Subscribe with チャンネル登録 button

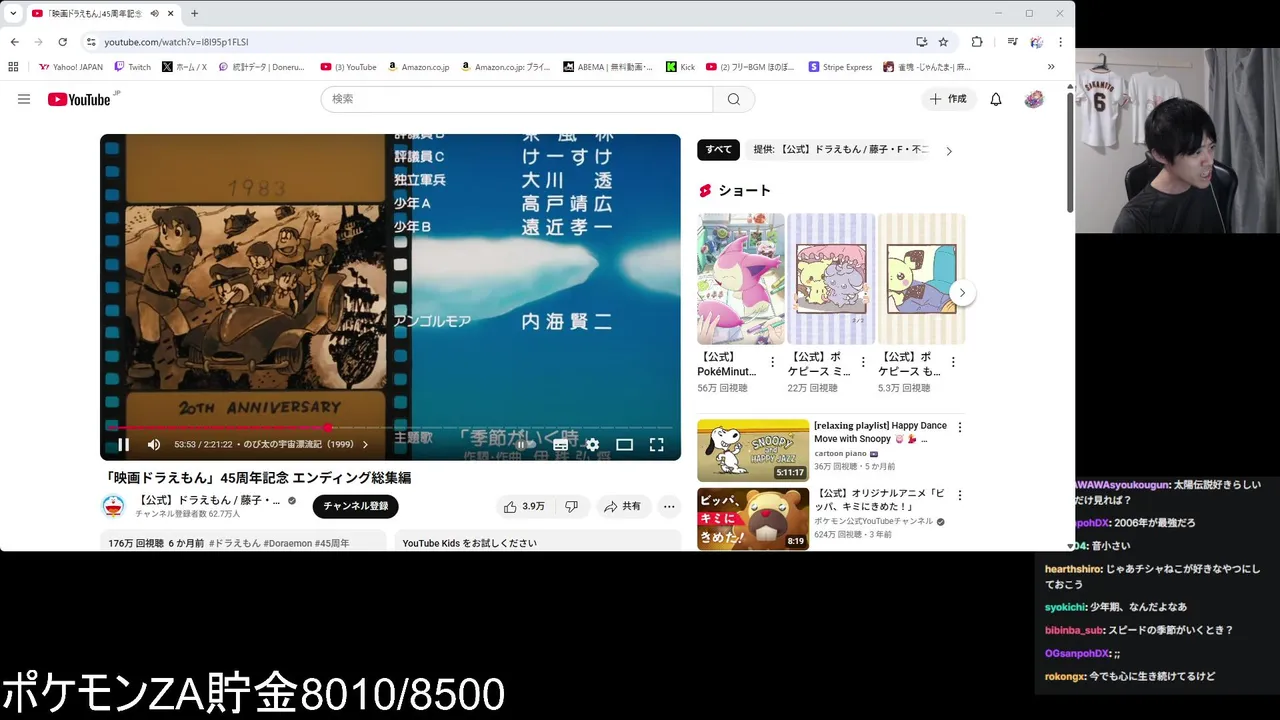click(355, 506)
